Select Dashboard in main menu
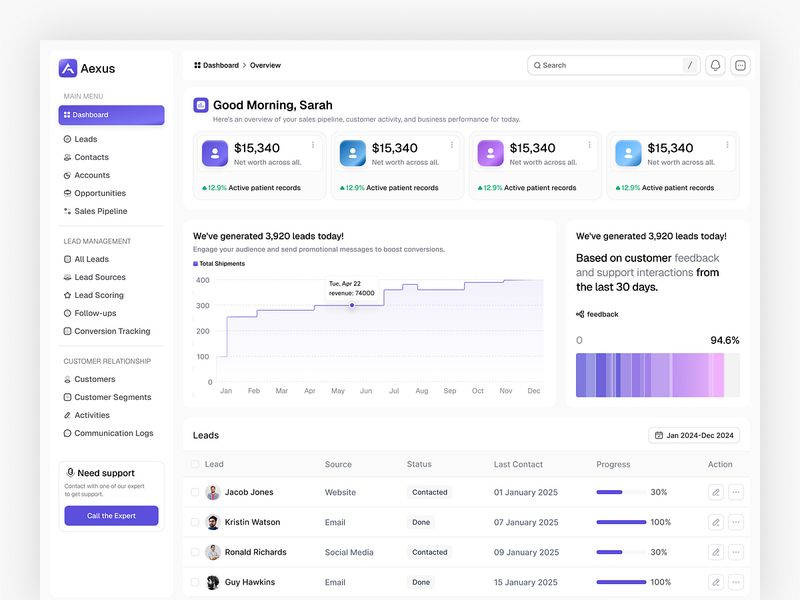Viewport: 800px width, 600px height. point(111,115)
